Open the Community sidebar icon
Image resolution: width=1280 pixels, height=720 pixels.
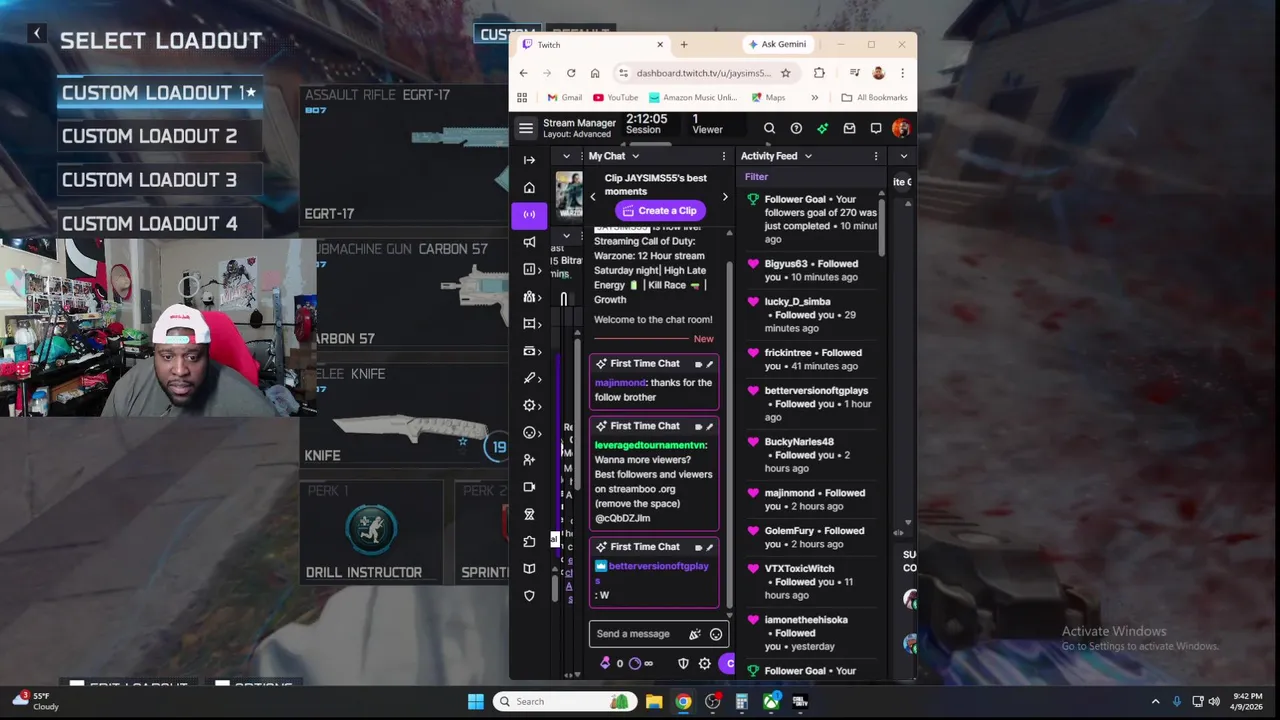[x=529, y=297]
